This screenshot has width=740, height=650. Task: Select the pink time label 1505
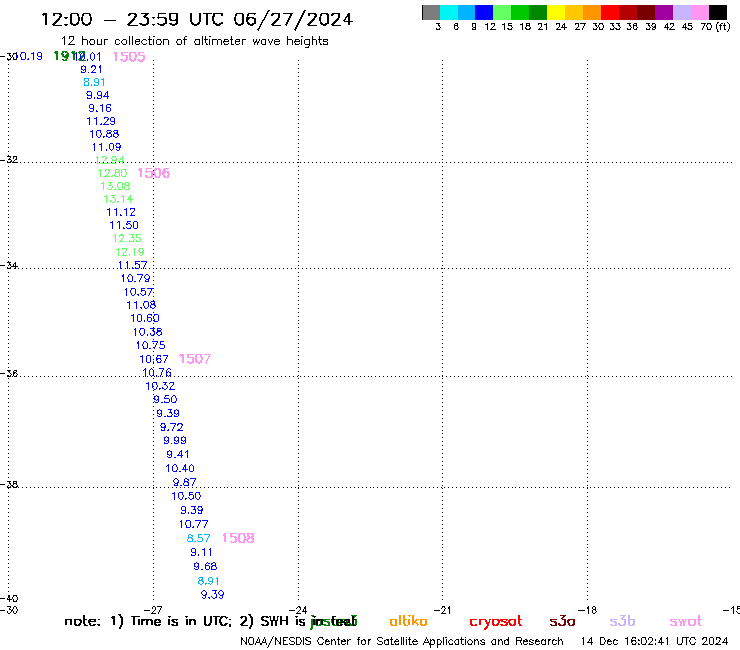[129, 57]
